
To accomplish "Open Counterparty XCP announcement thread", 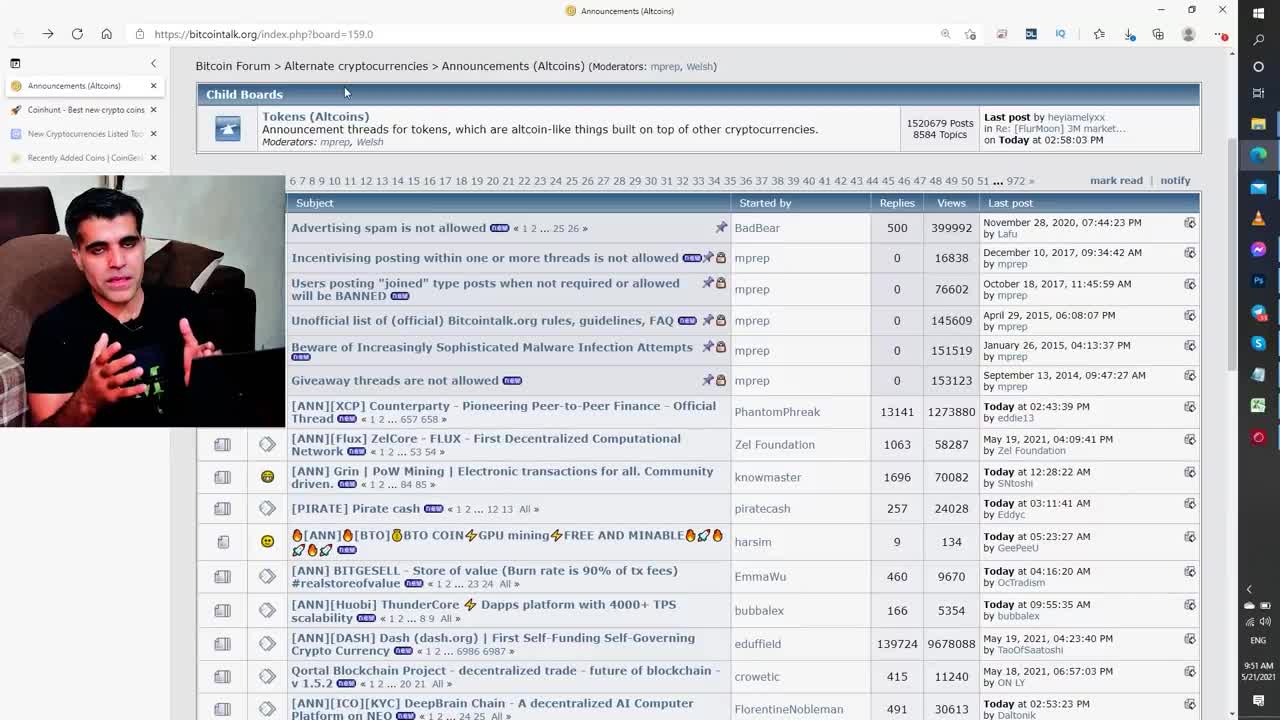I will tap(503, 412).
